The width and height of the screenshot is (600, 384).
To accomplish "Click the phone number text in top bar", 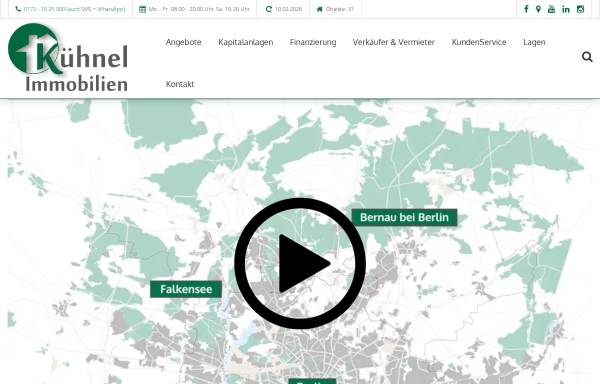I will (74, 9).
